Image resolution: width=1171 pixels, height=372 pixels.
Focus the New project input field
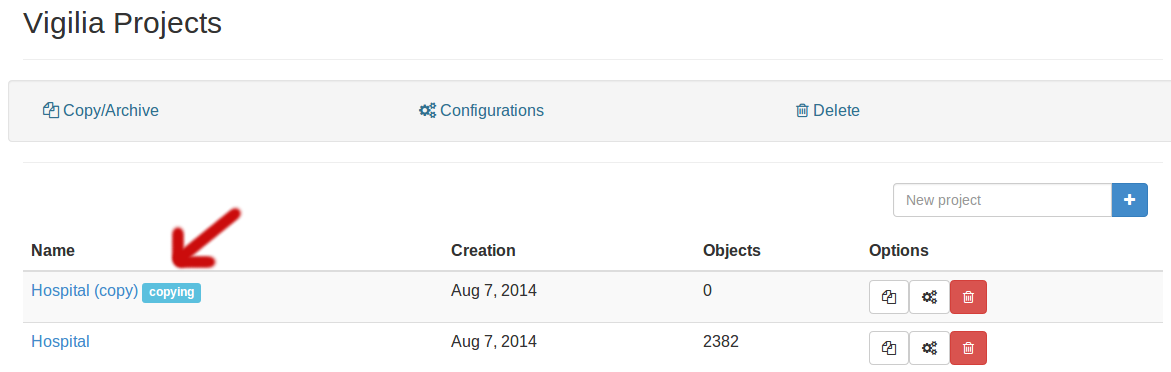(x=1002, y=200)
